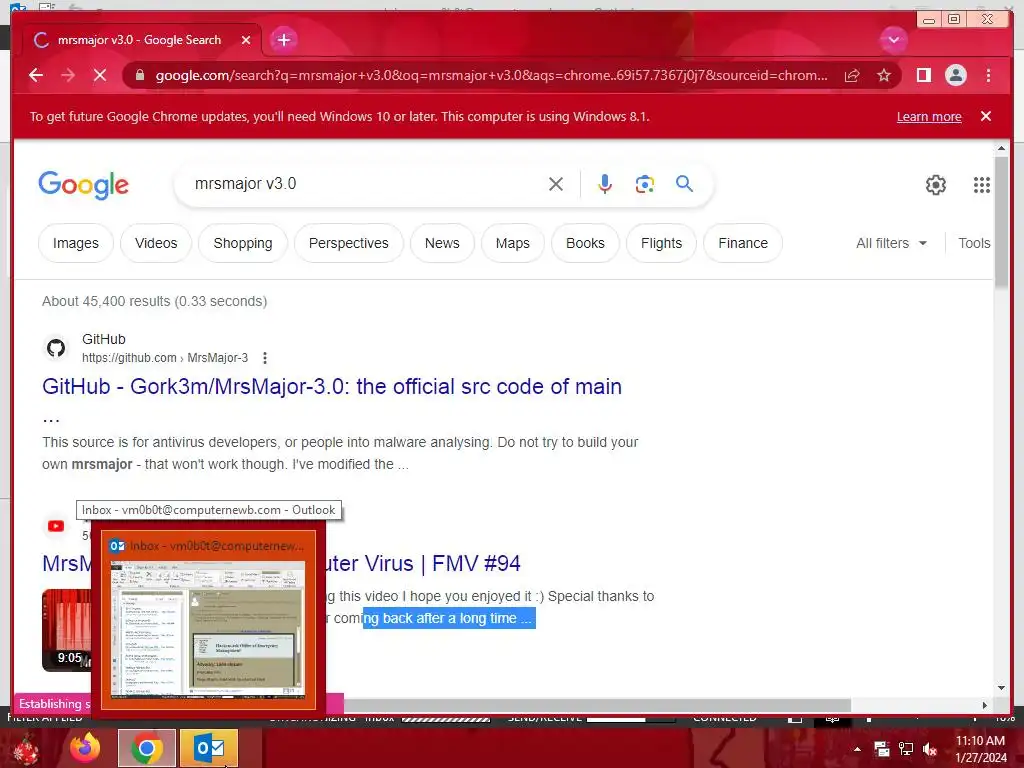View site information via the padlock icon
The height and width of the screenshot is (768, 1024).
(140, 75)
